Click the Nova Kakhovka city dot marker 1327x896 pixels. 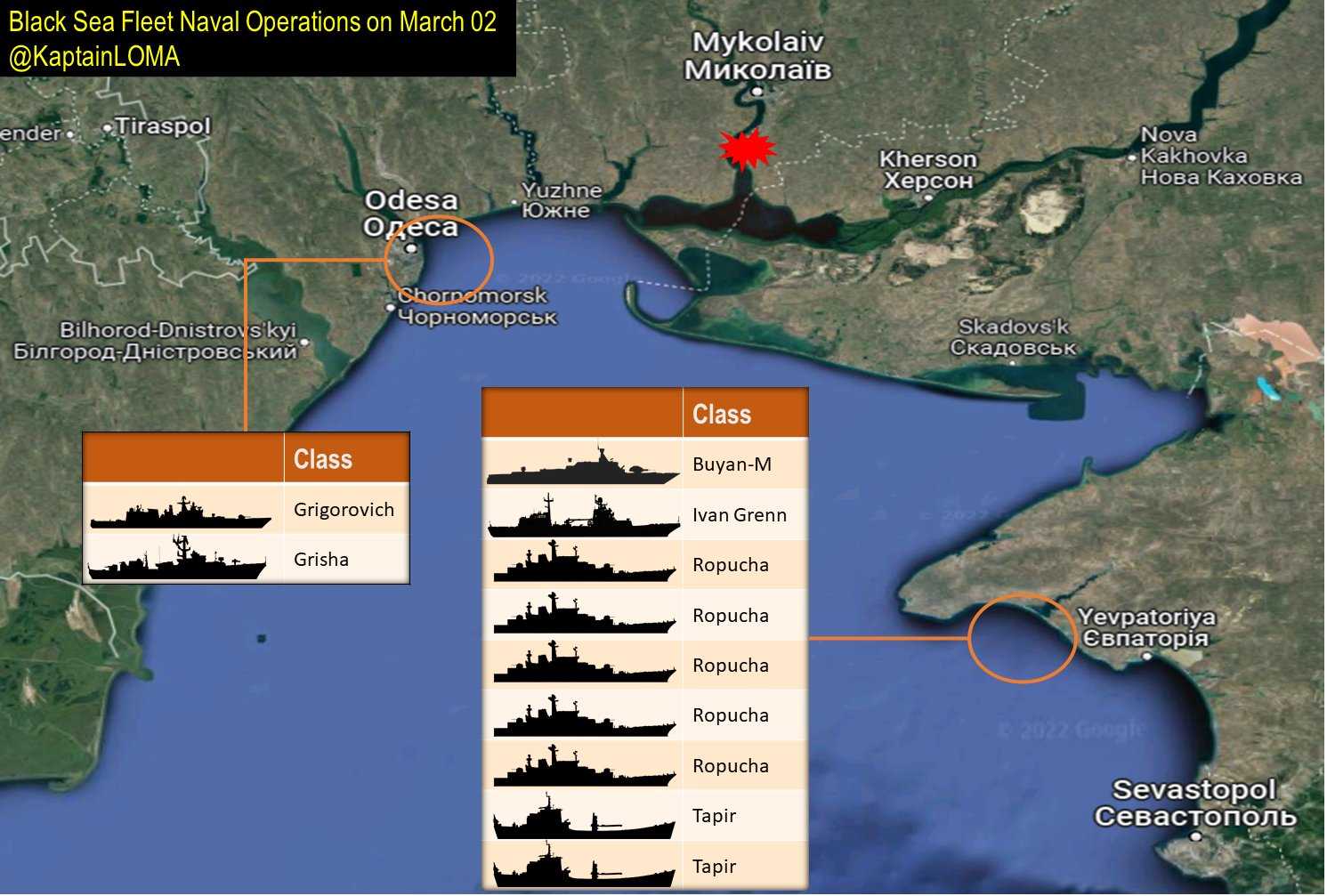pyautogui.click(x=1132, y=157)
